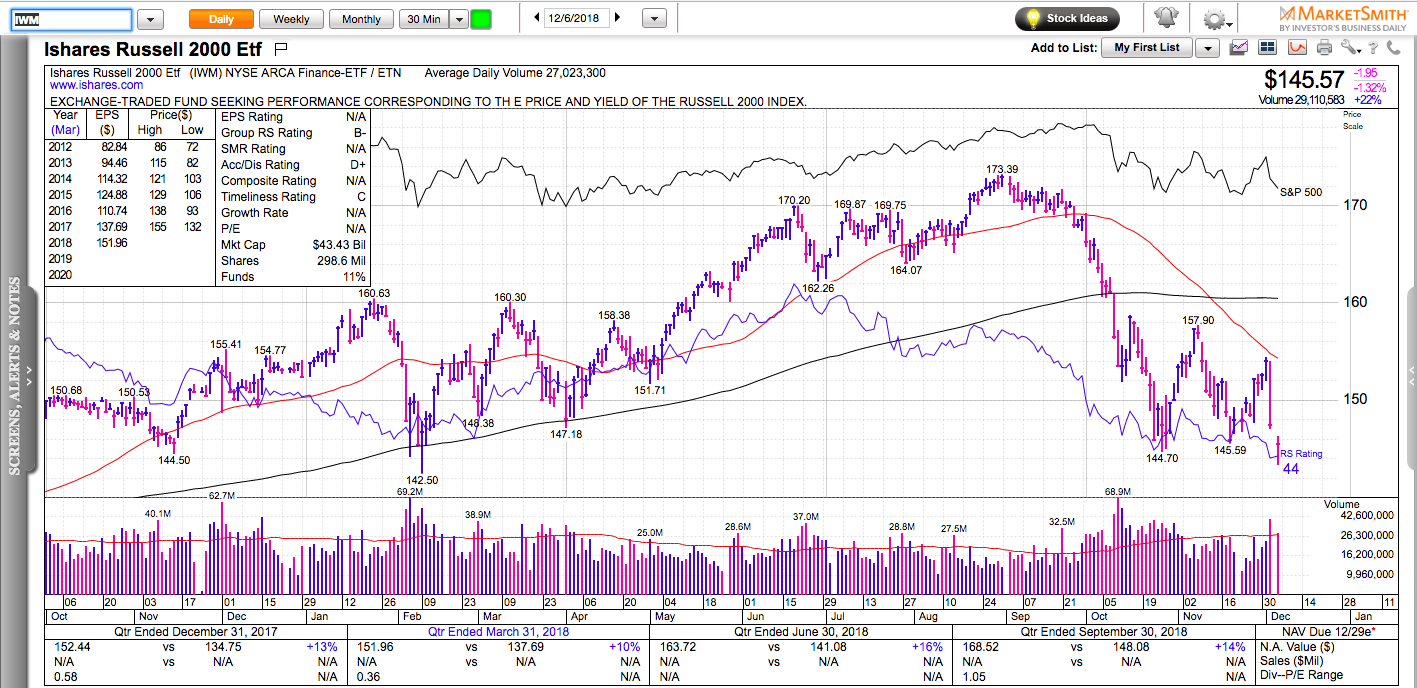Click the Qtr Ended June 30, 2018 header
This screenshot has width=1417, height=688.
(801, 632)
